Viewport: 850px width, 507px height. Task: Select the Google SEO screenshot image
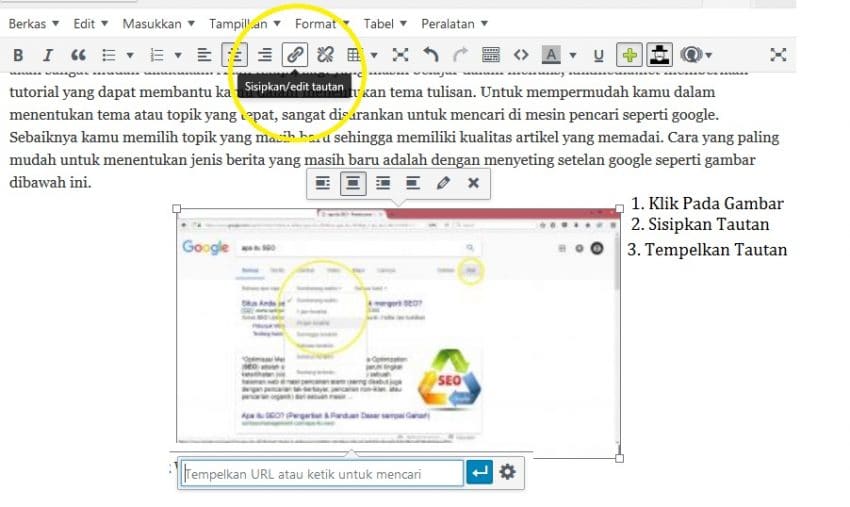point(398,332)
